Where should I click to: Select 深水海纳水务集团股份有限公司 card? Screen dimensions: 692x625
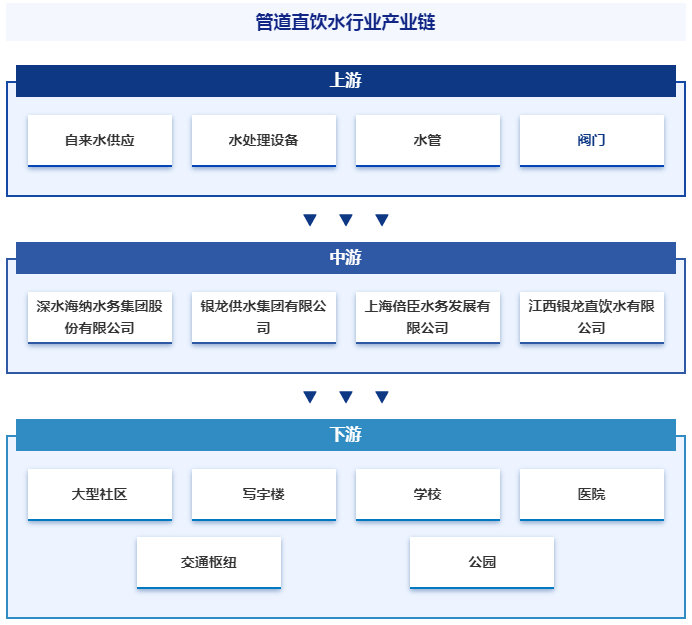click(100, 317)
